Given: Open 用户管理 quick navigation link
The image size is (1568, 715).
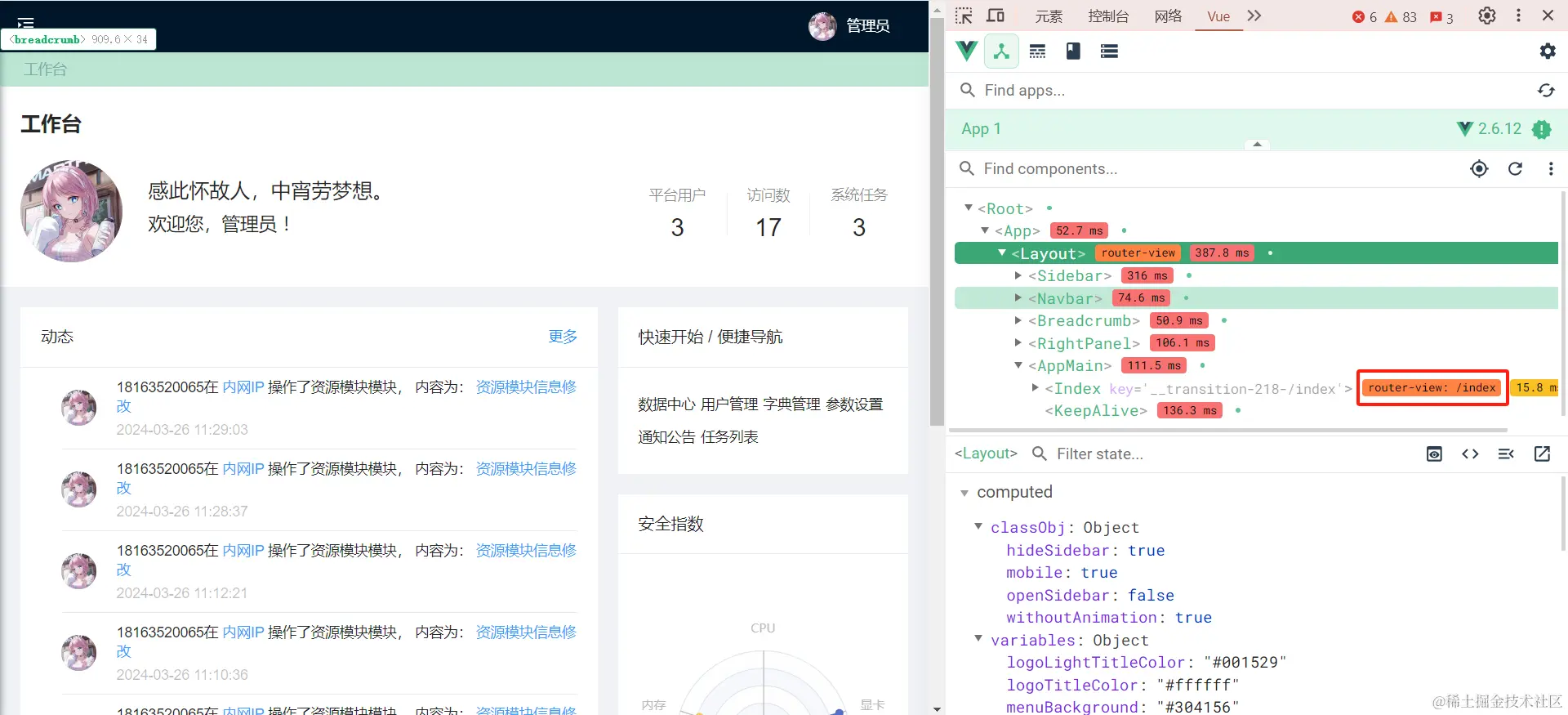Looking at the screenshot, I should point(729,404).
